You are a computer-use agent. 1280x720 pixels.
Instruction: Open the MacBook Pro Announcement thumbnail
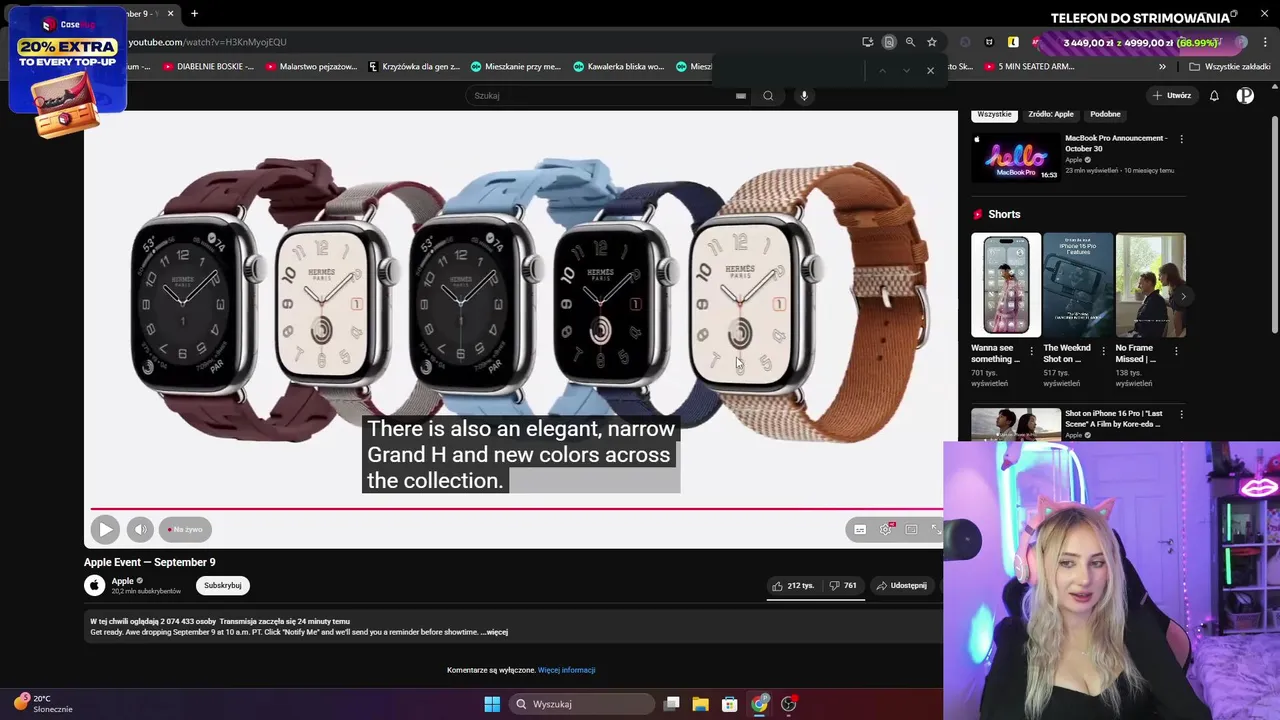[1016, 157]
